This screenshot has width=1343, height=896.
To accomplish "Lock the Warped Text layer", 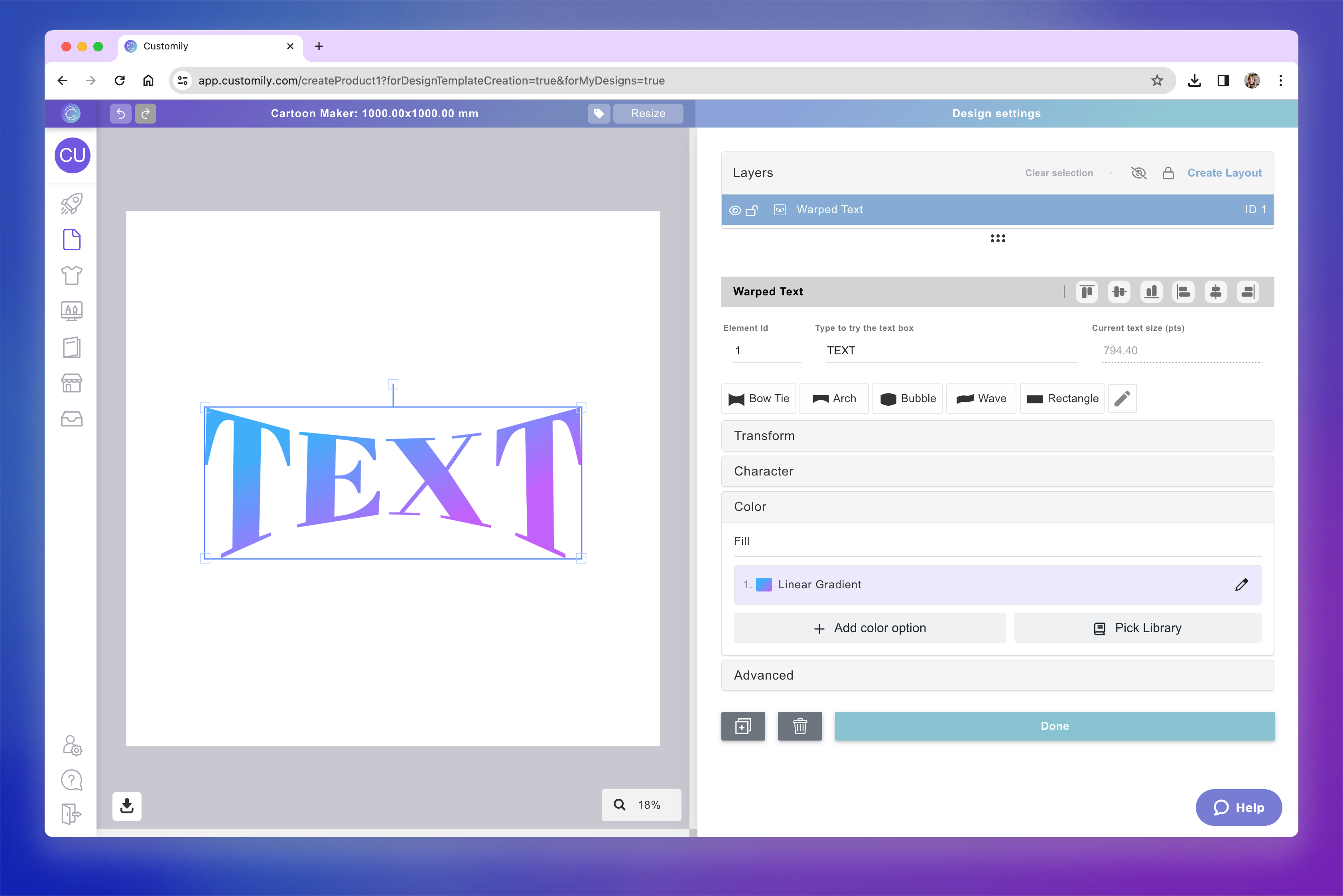I will click(752, 210).
